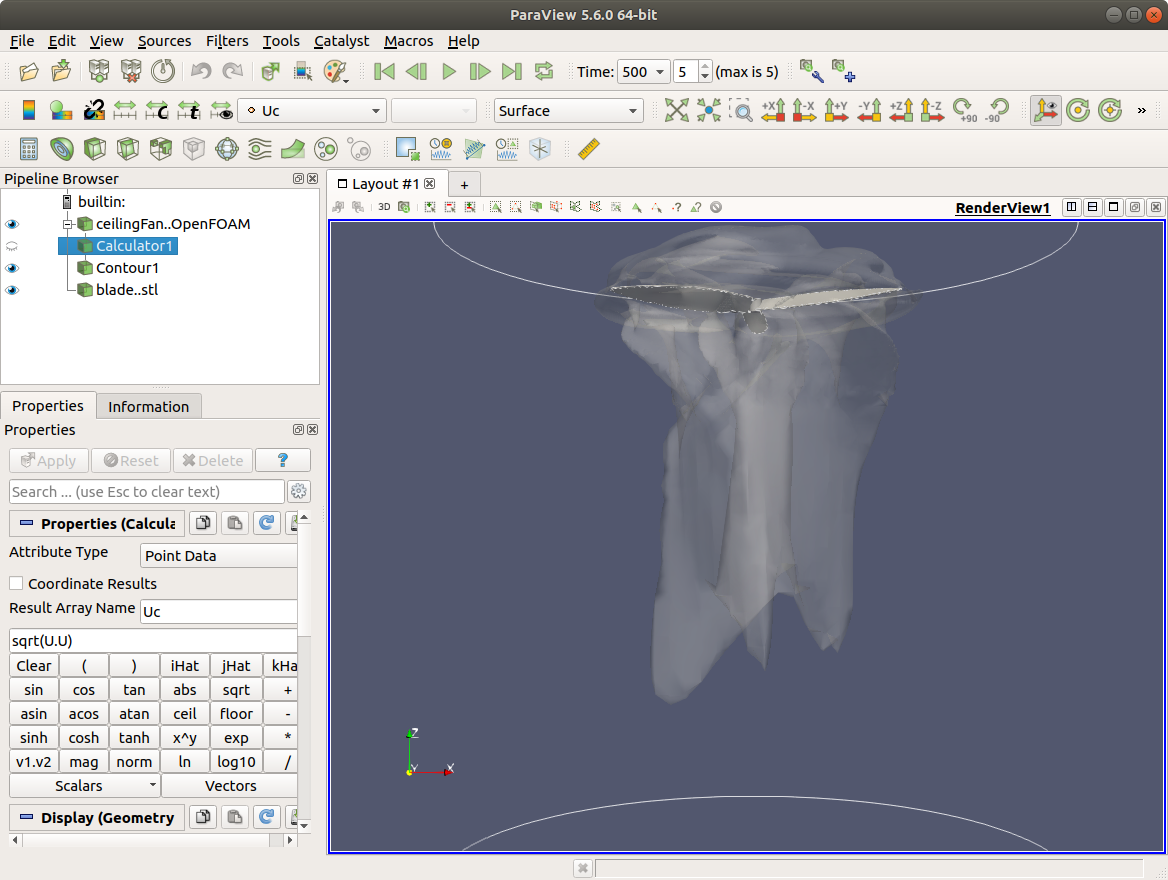Open the Uc coloring array dropdown
1168x880 pixels.
click(x=312, y=111)
